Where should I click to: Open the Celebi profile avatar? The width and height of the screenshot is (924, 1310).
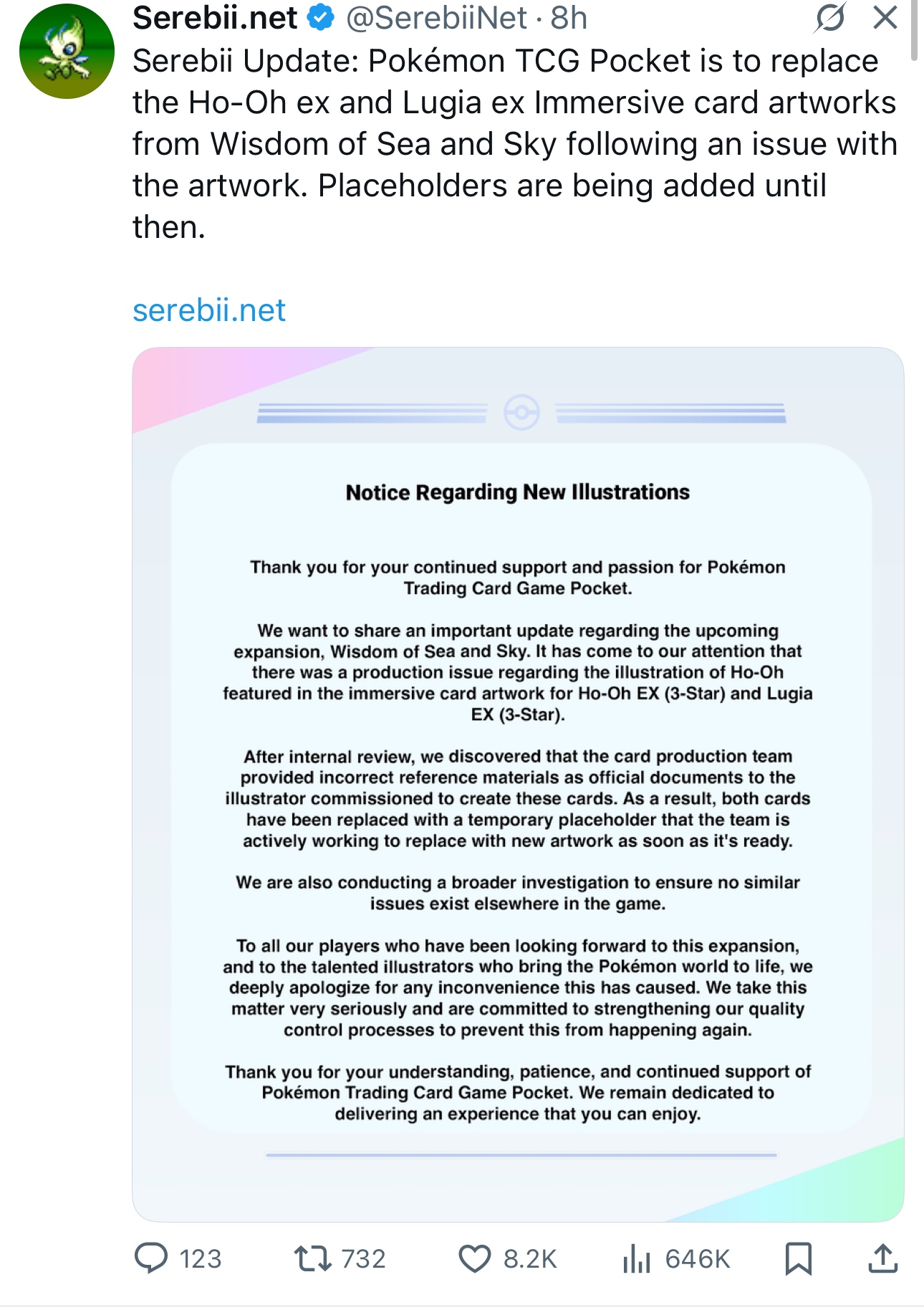coord(67,52)
